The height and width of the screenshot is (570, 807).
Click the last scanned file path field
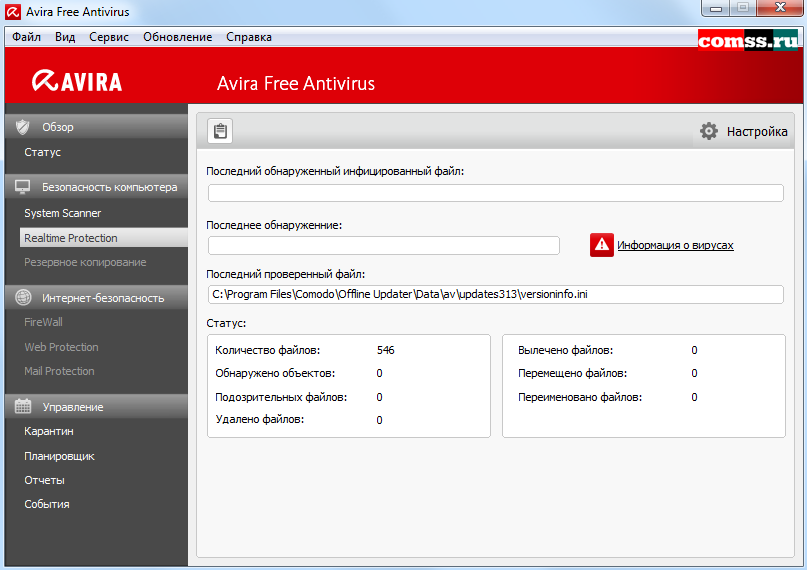click(496, 294)
